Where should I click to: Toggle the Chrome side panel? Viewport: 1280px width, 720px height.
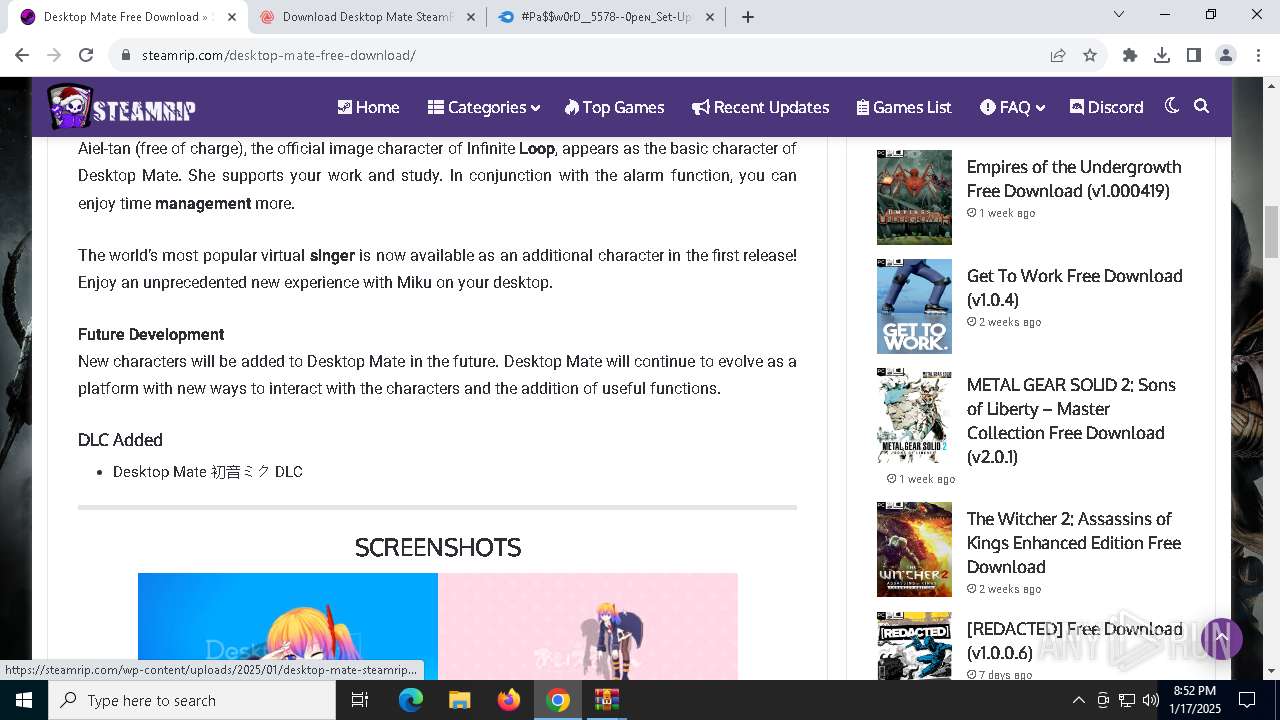click(1194, 55)
